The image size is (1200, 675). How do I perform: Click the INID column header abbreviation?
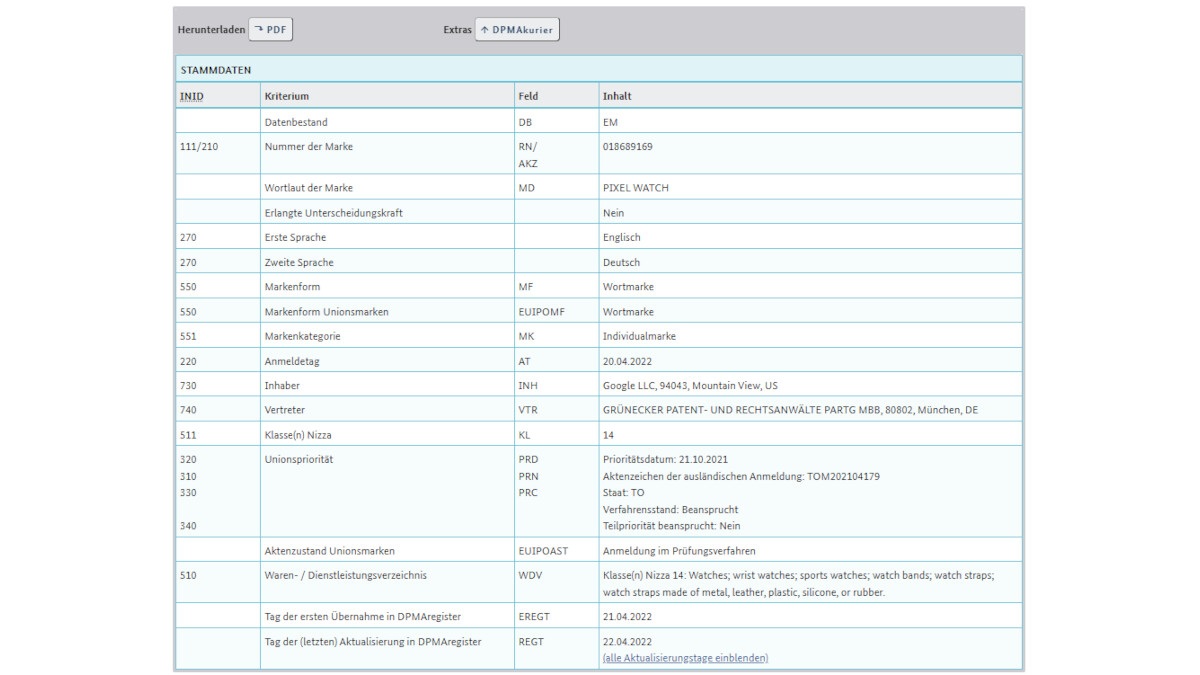pos(192,96)
